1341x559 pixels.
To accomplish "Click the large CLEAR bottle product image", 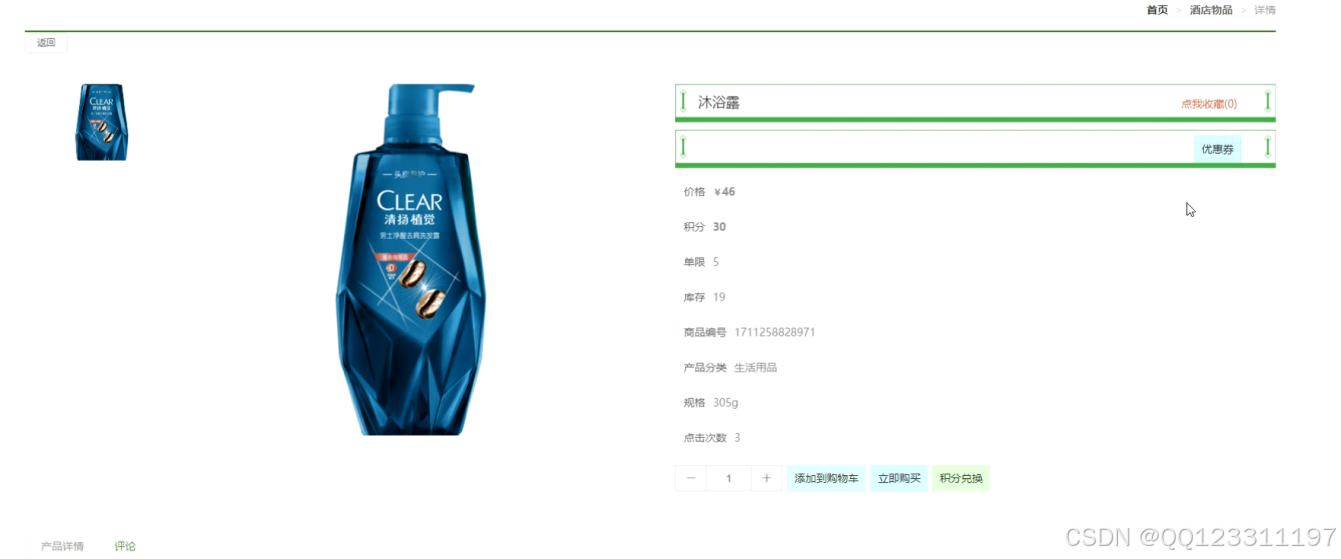I will point(411,260).
